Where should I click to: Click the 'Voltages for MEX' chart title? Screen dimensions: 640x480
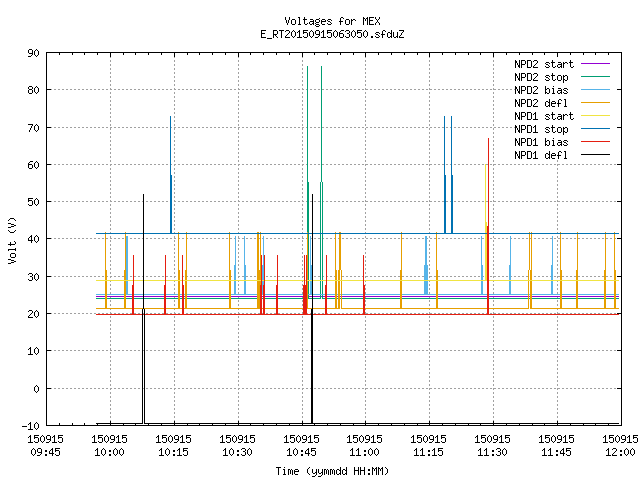[332, 21]
